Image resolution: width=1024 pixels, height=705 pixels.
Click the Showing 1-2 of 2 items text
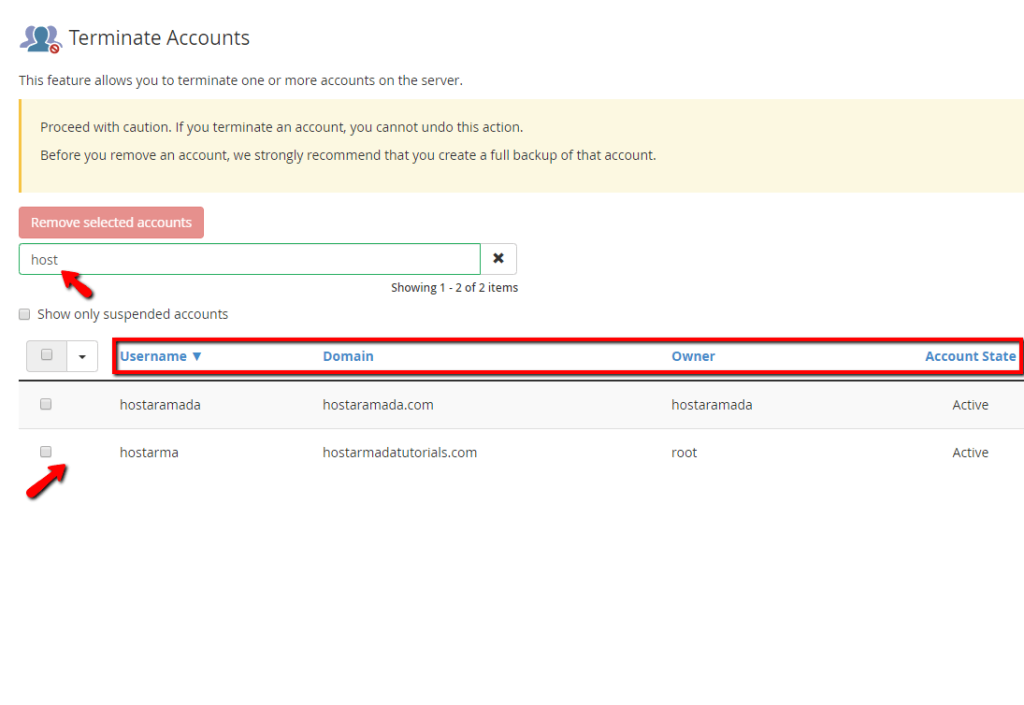[x=455, y=287]
